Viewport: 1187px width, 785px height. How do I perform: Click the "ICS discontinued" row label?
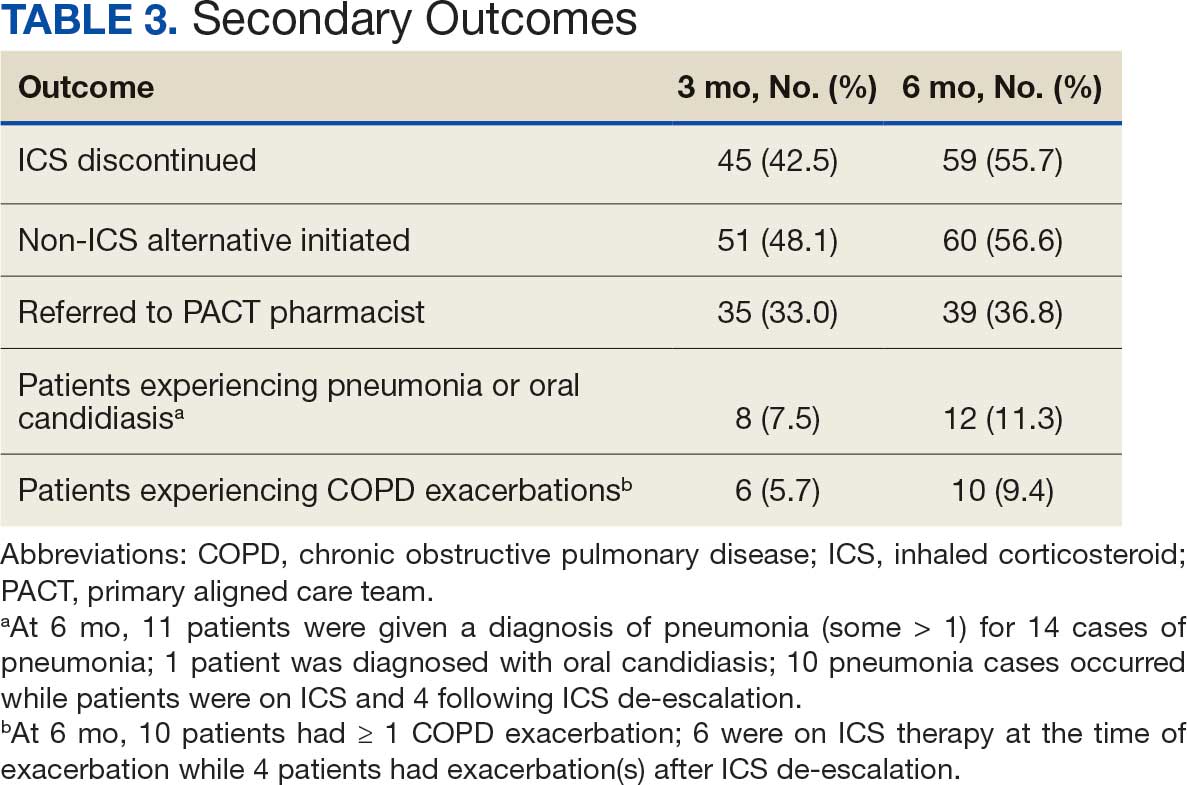(137, 160)
